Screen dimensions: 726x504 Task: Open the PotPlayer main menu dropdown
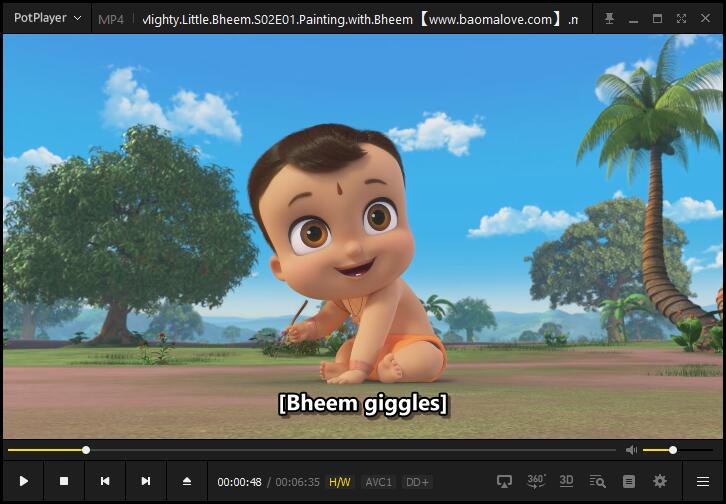(x=48, y=18)
